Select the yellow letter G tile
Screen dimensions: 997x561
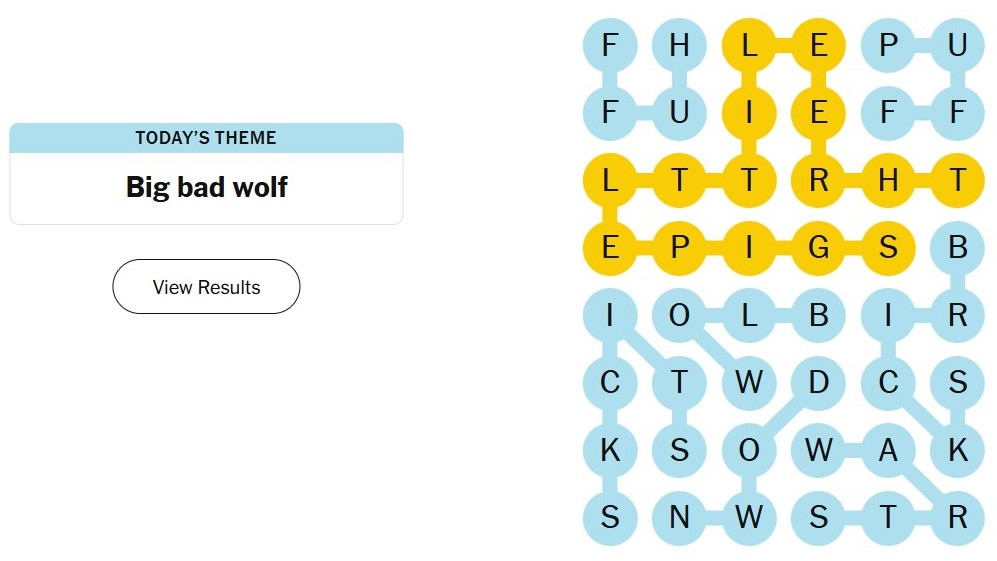(x=818, y=247)
